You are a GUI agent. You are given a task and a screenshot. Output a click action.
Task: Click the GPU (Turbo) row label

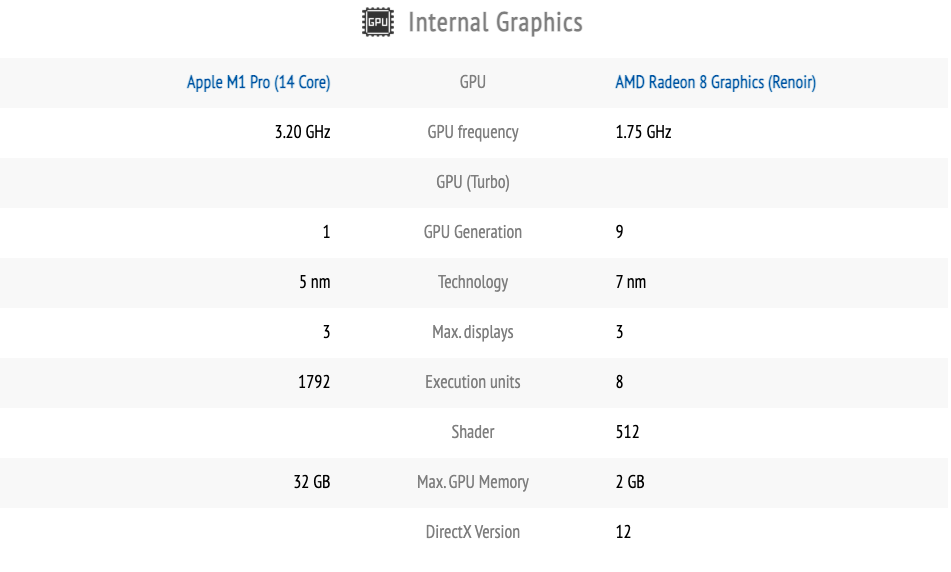click(472, 182)
